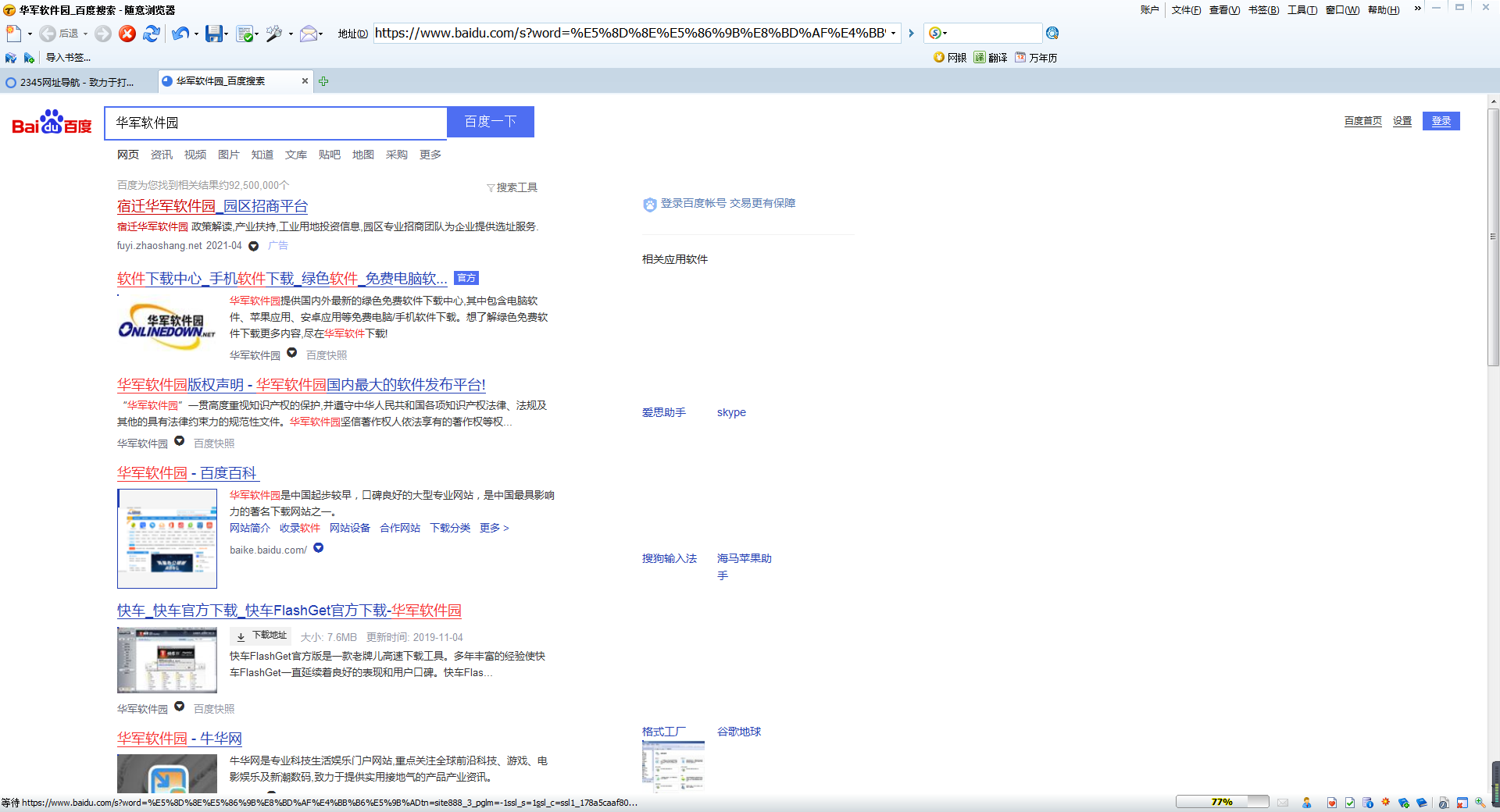The height and width of the screenshot is (812, 1500).
Task: Click the 百度一下 search button
Action: (x=491, y=122)
